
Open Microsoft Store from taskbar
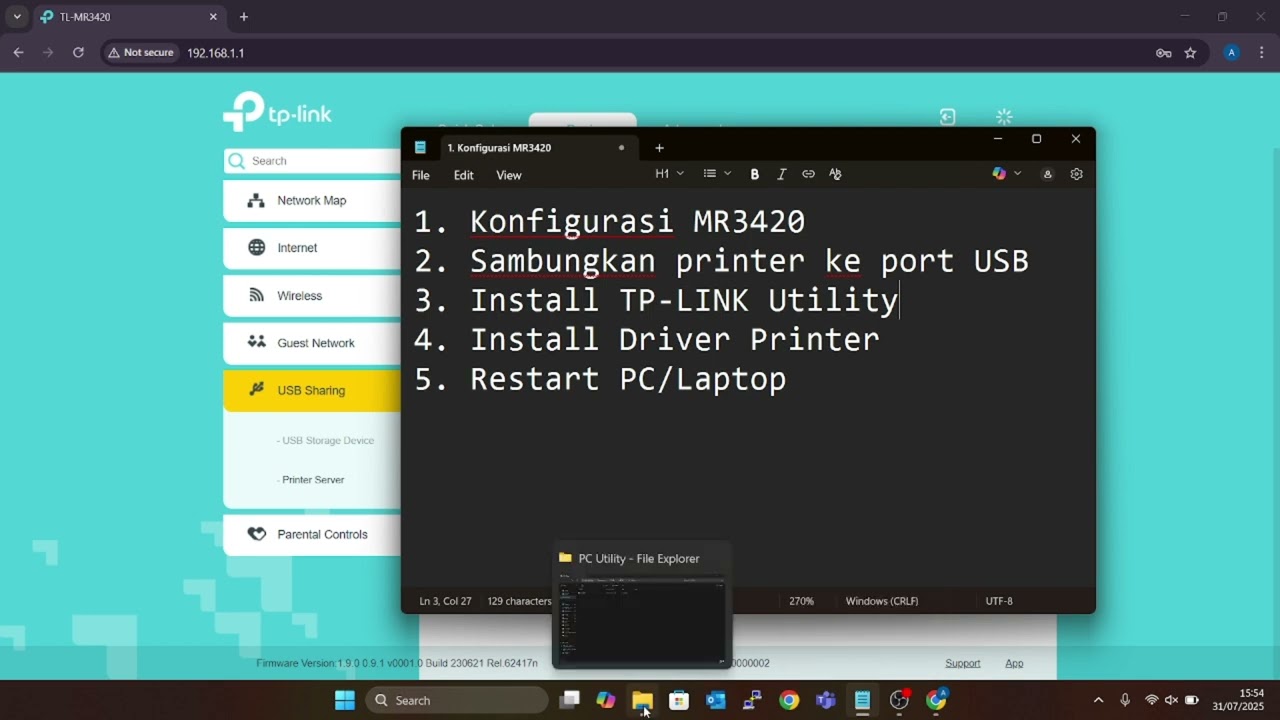coord(679,700)
